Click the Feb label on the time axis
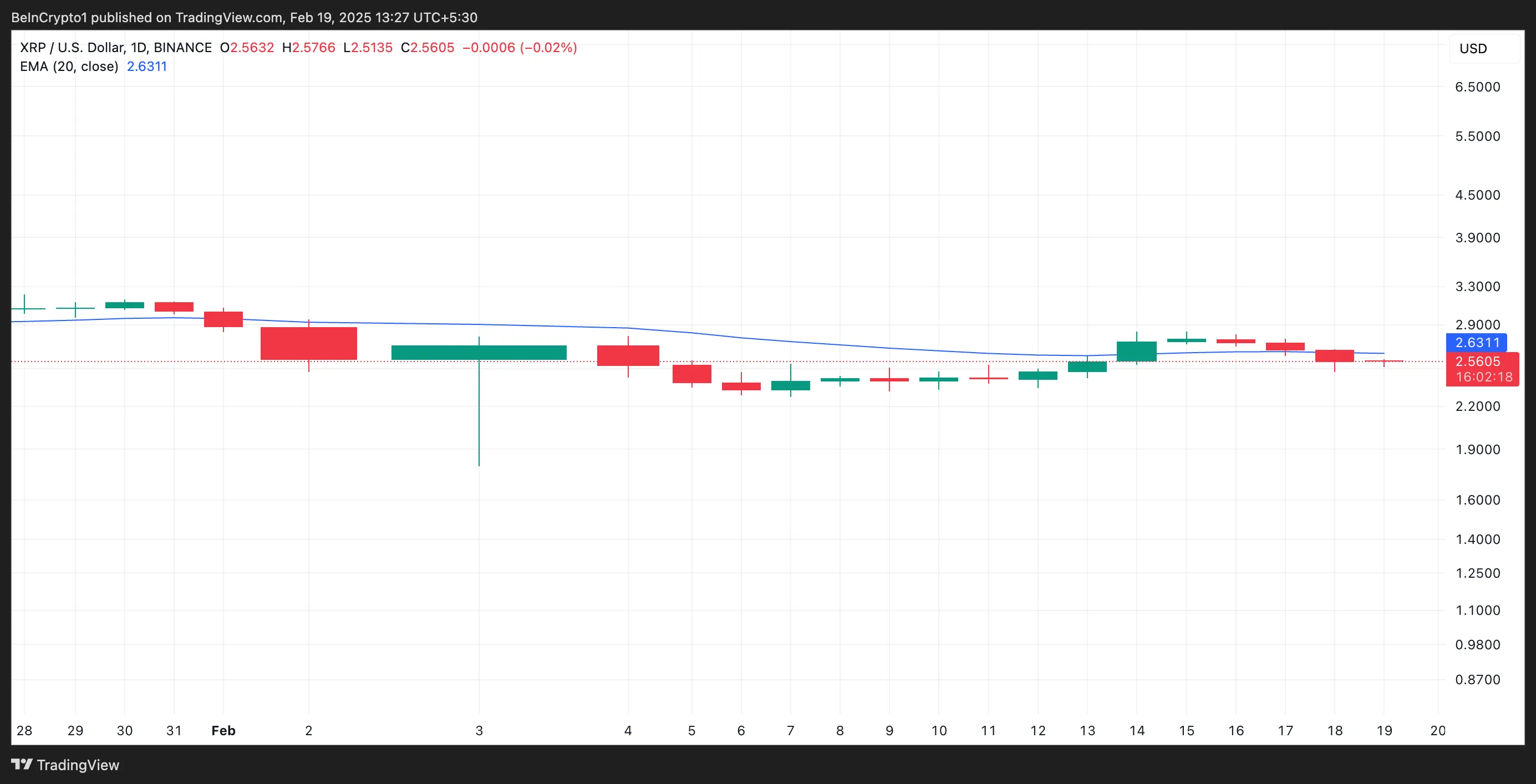The width and height of the screenshot is (1536, 784). click(223, 731)
